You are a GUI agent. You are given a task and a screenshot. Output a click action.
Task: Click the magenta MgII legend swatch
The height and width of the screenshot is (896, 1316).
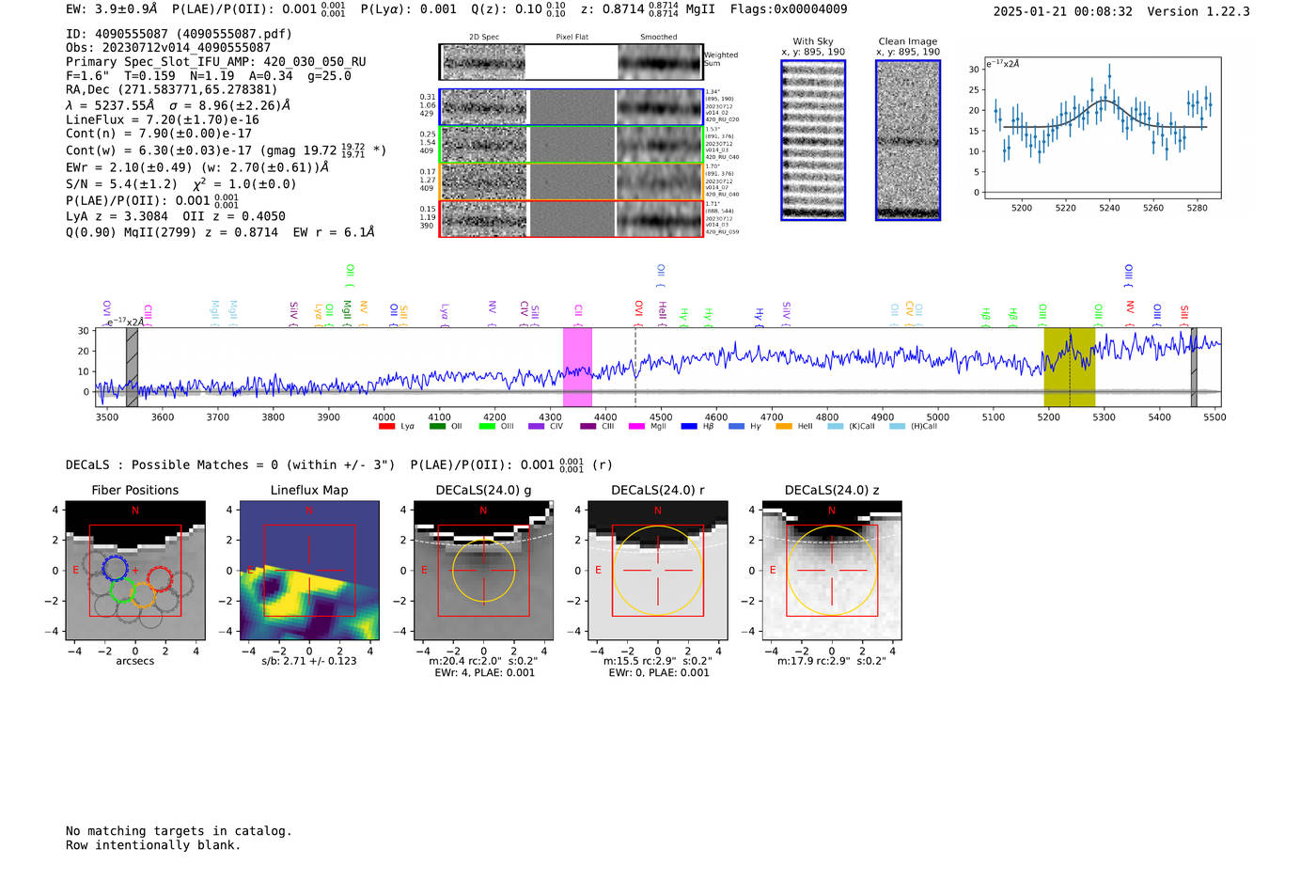637,427
